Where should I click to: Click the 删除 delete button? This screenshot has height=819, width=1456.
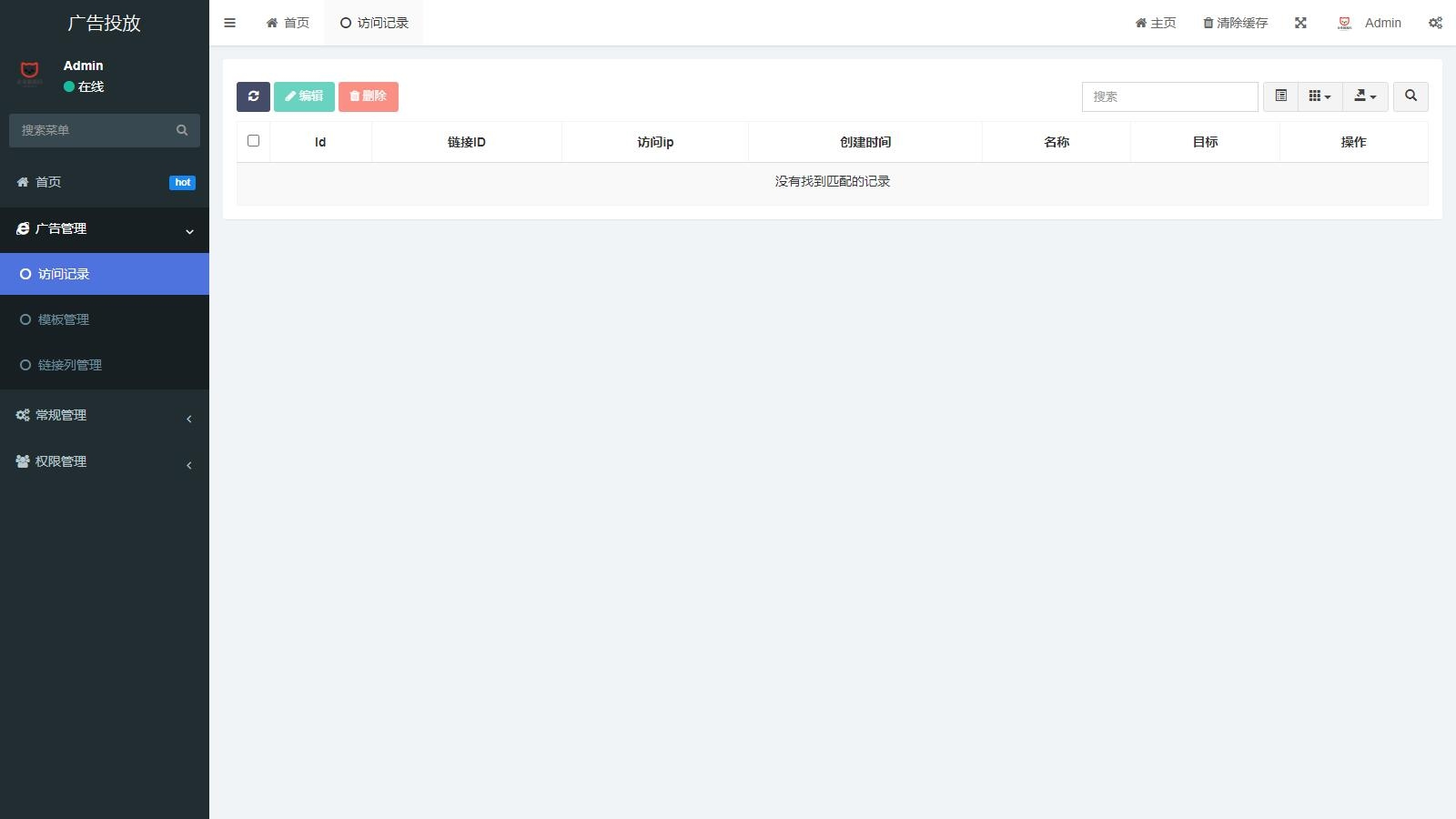tap(369, 96)
